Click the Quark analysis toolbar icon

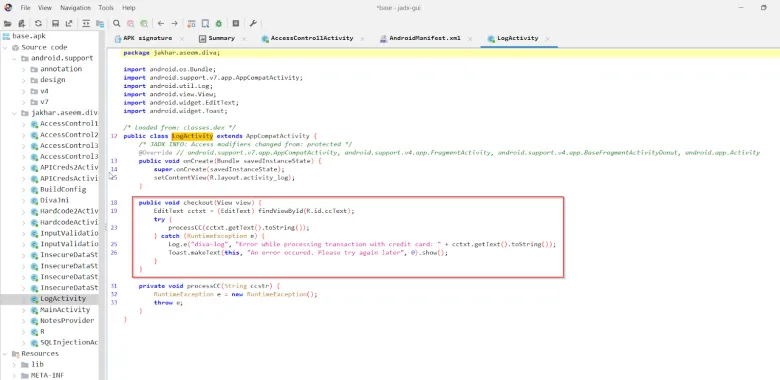pos(205,23)
